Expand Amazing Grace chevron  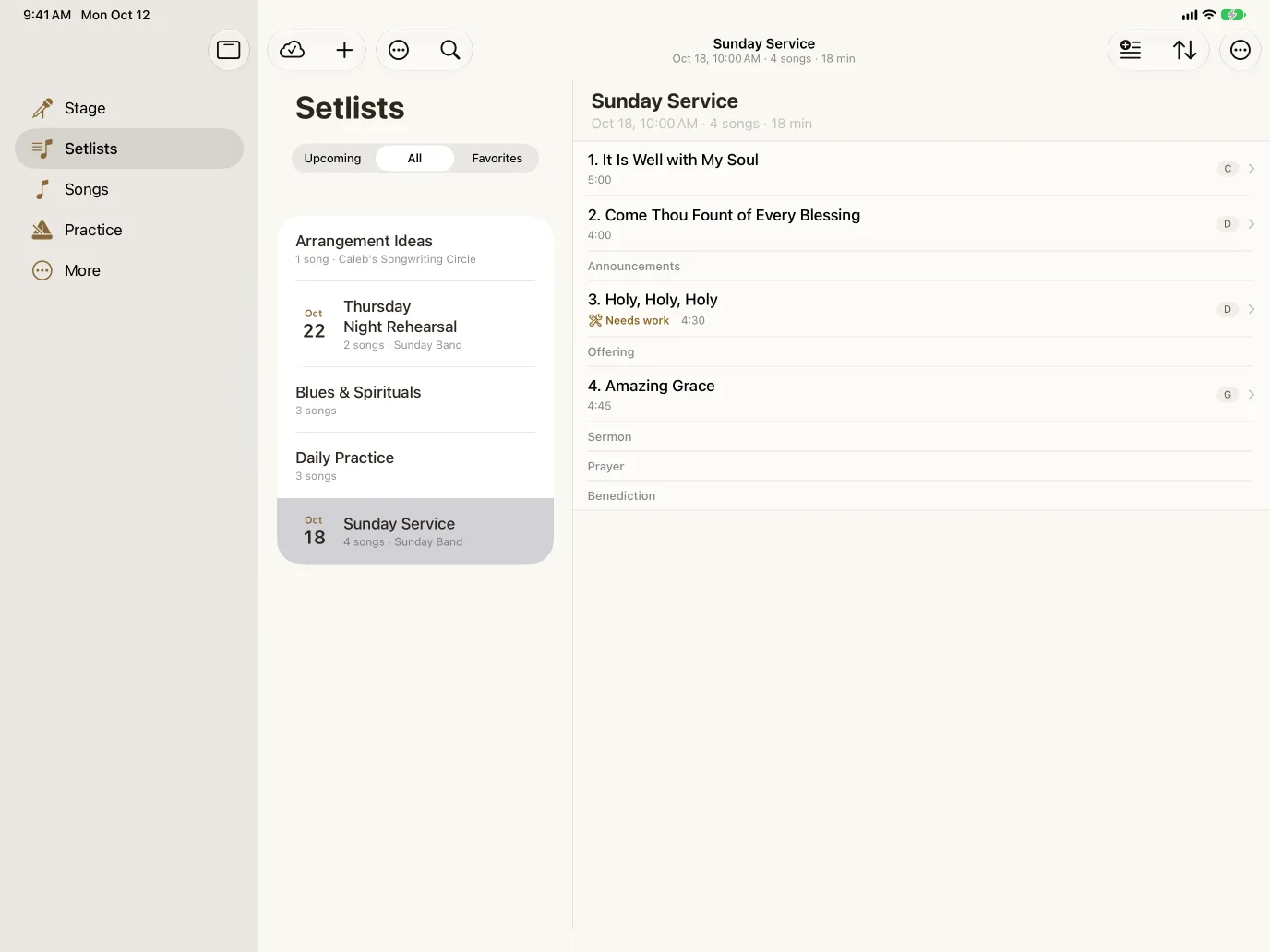(x=1252, y=395)
